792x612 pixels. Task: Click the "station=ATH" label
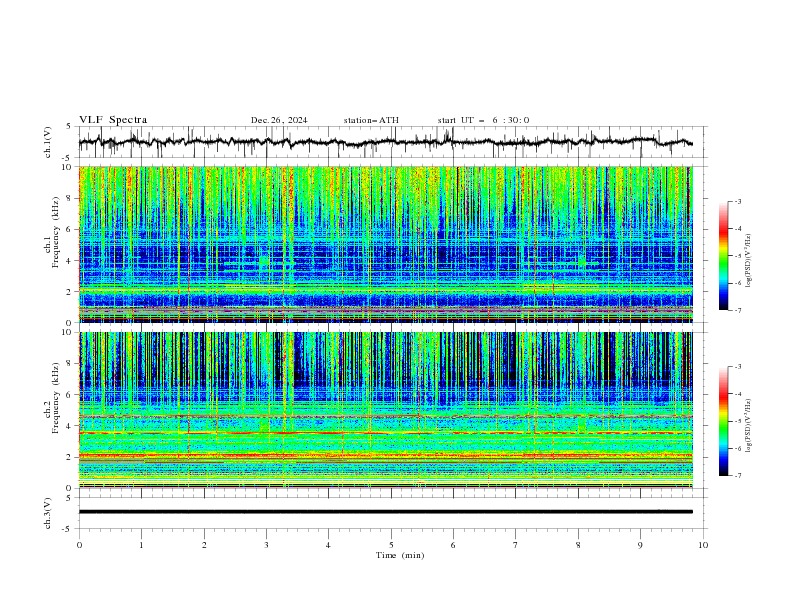tap(371, 120)
